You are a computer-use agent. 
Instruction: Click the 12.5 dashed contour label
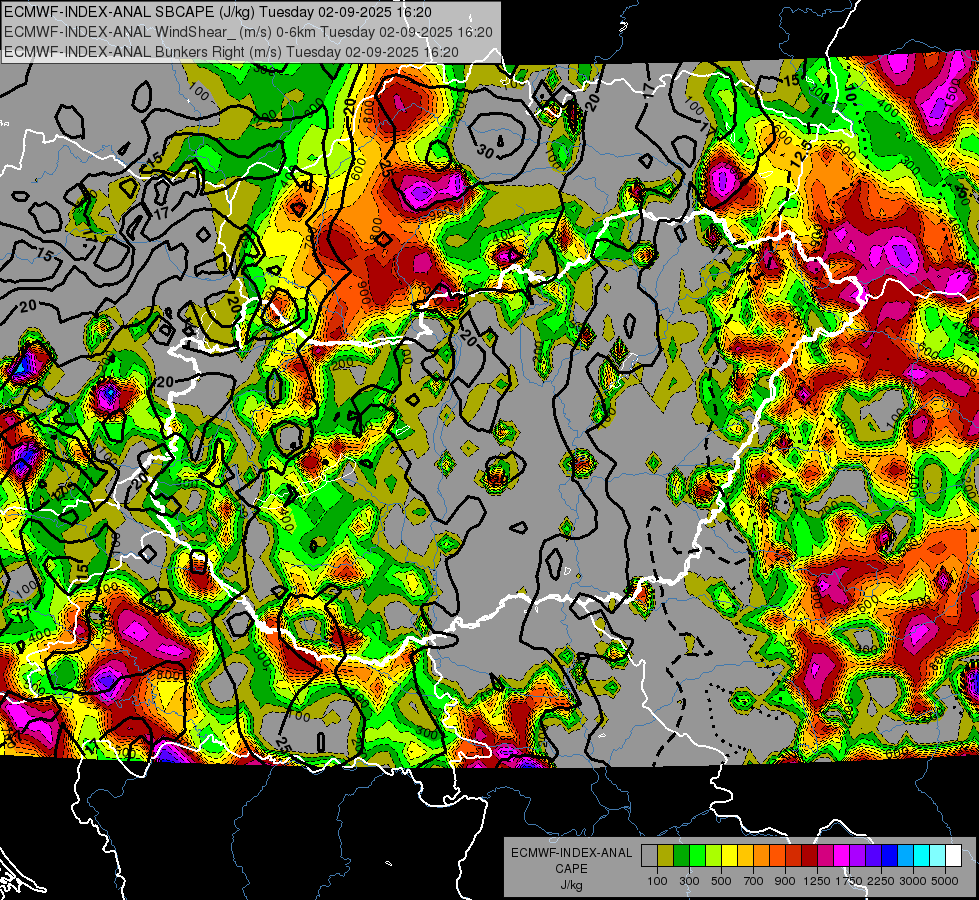pyautogui.click(x=802, y=153)
